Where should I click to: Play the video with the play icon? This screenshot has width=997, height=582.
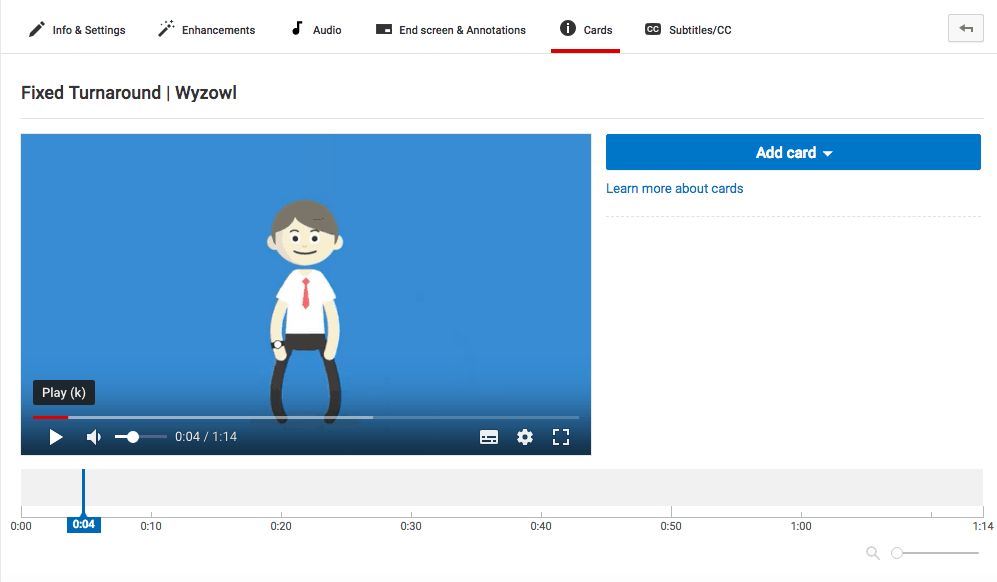56,437
